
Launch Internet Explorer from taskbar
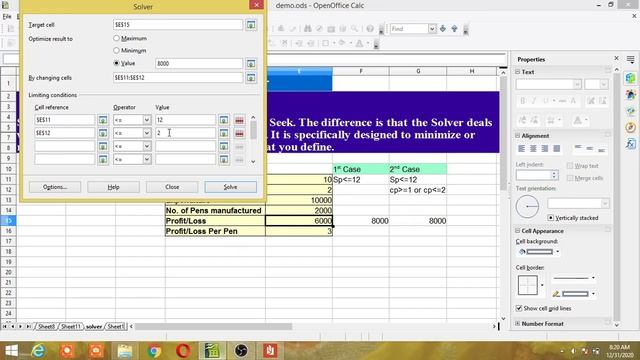coord(38,351)
